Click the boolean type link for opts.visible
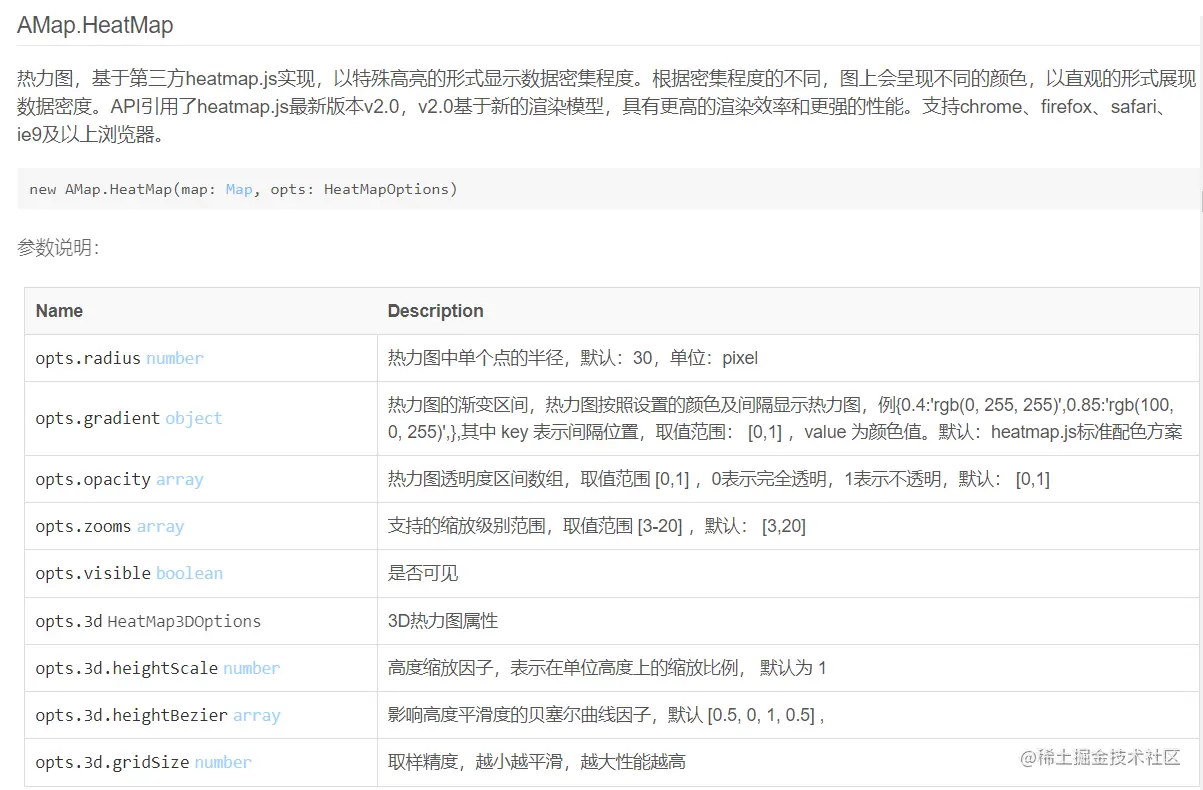 pos(189,573)
